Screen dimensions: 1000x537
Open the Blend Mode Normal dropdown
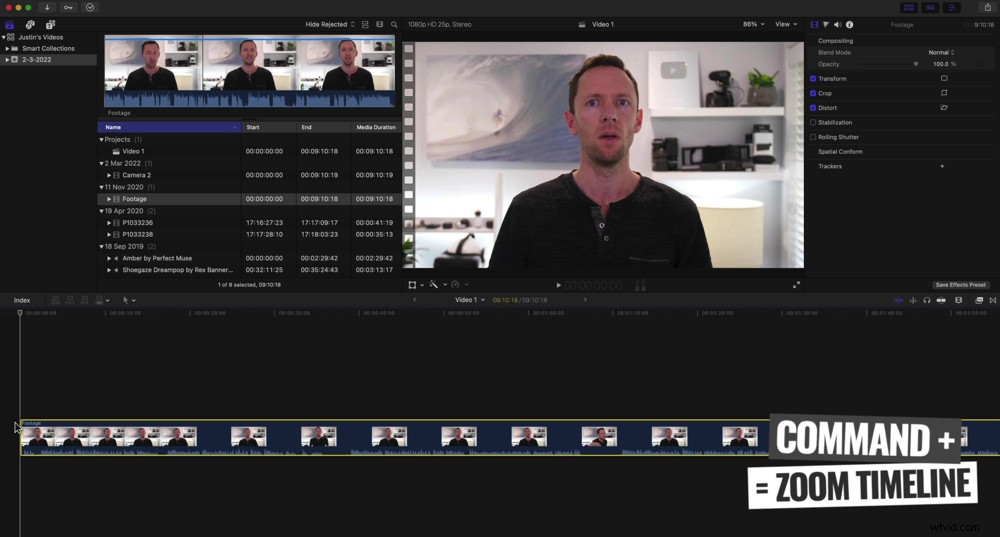click(x=941, y=52)
